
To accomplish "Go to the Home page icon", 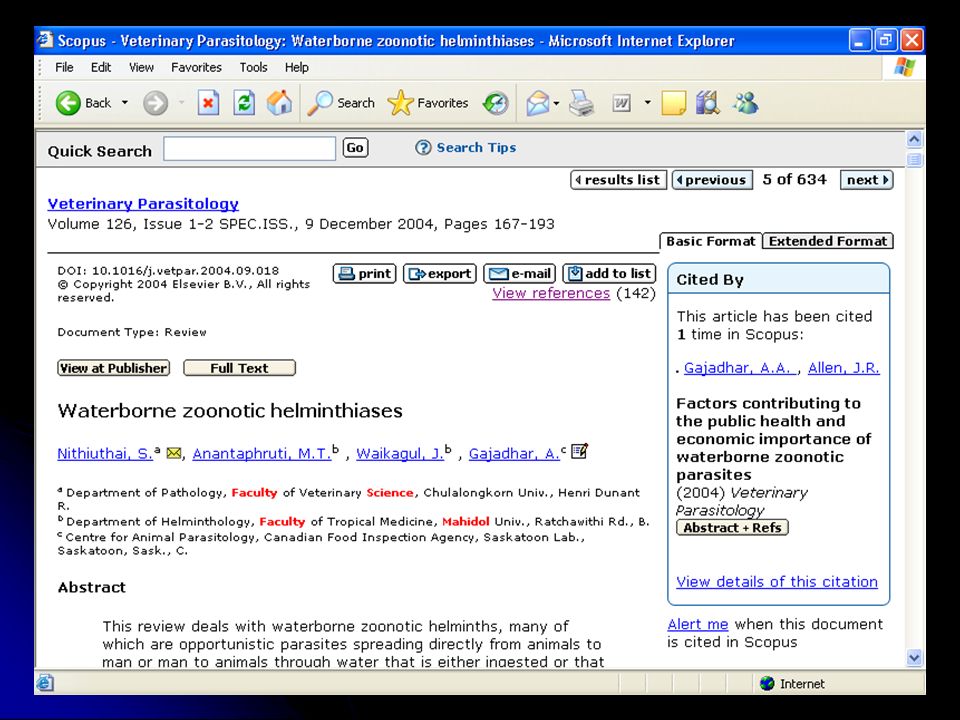I will pyautogui.click(x=279, y=103).
